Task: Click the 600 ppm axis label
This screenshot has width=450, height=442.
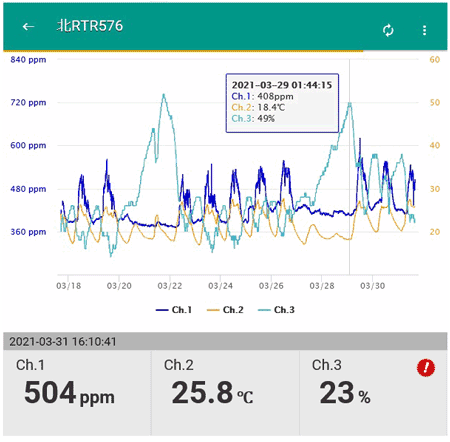Action: tap(28, 145)
